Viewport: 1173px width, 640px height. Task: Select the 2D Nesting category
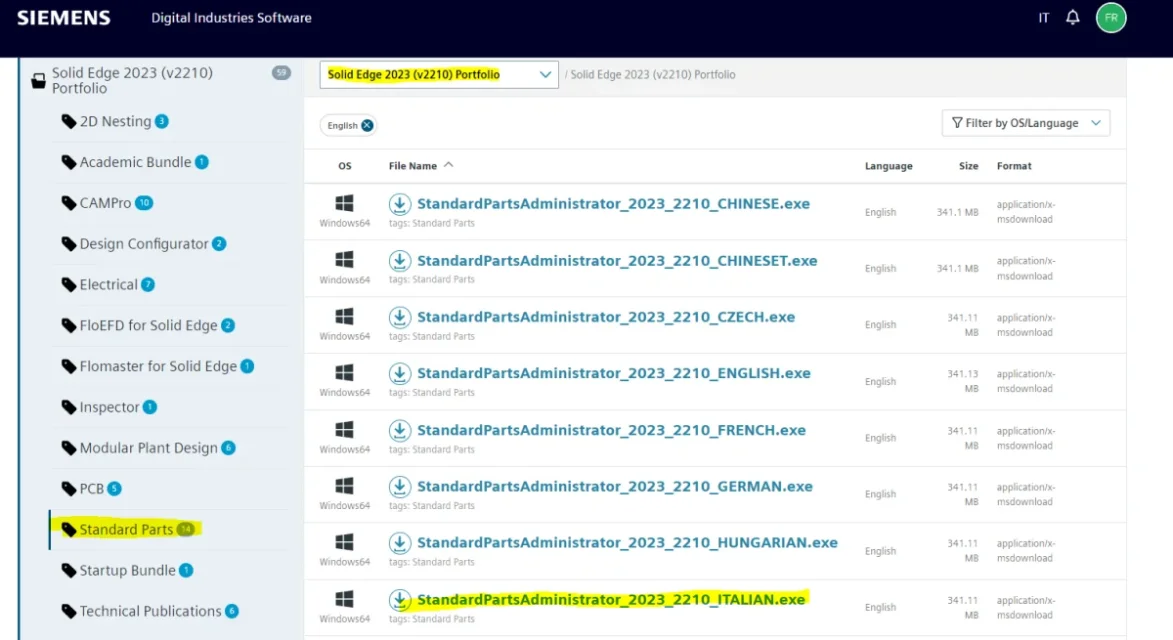[115, 121]
